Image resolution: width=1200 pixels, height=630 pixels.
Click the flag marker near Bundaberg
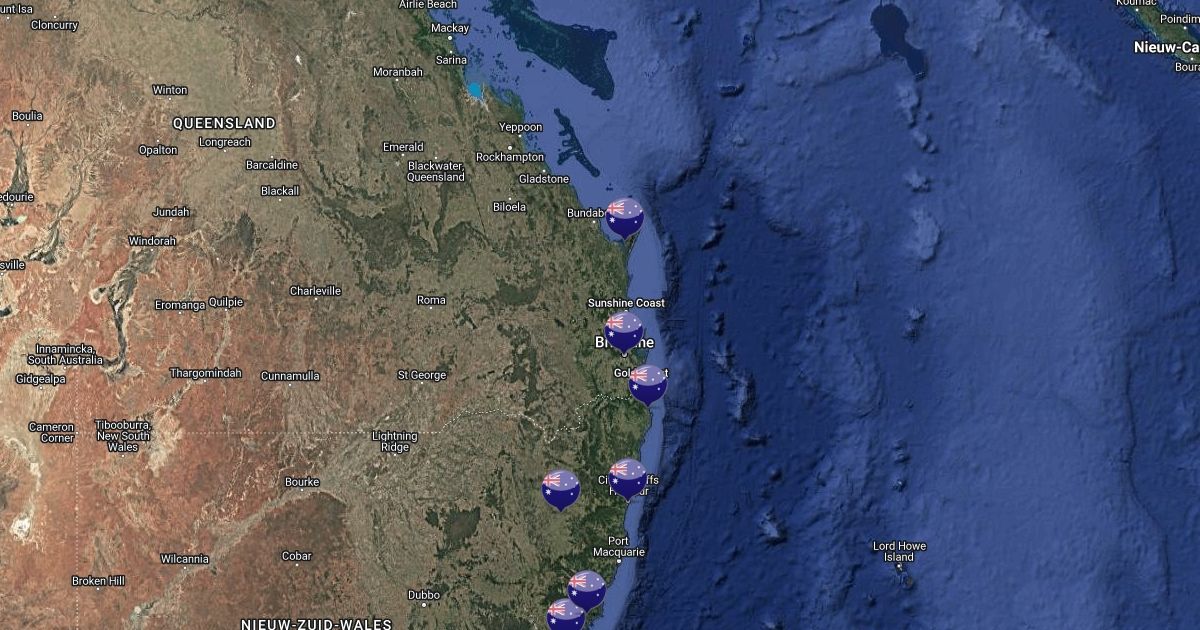tap(625, 216)
